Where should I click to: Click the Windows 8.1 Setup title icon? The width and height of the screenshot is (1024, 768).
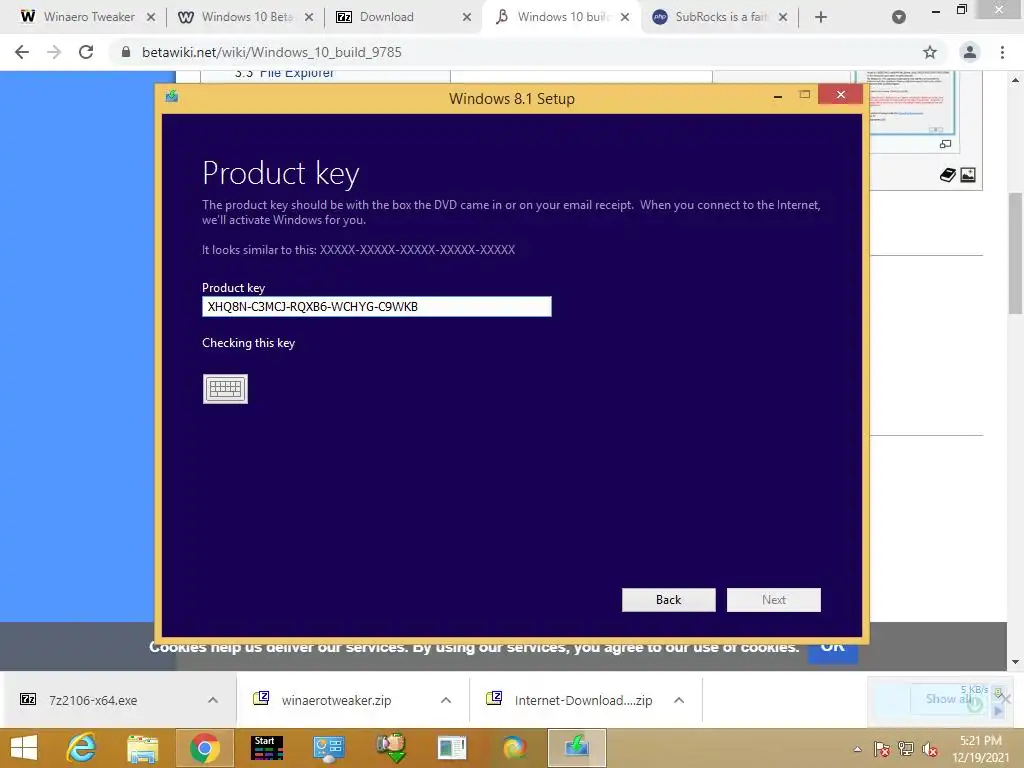(x=172, y=97)
